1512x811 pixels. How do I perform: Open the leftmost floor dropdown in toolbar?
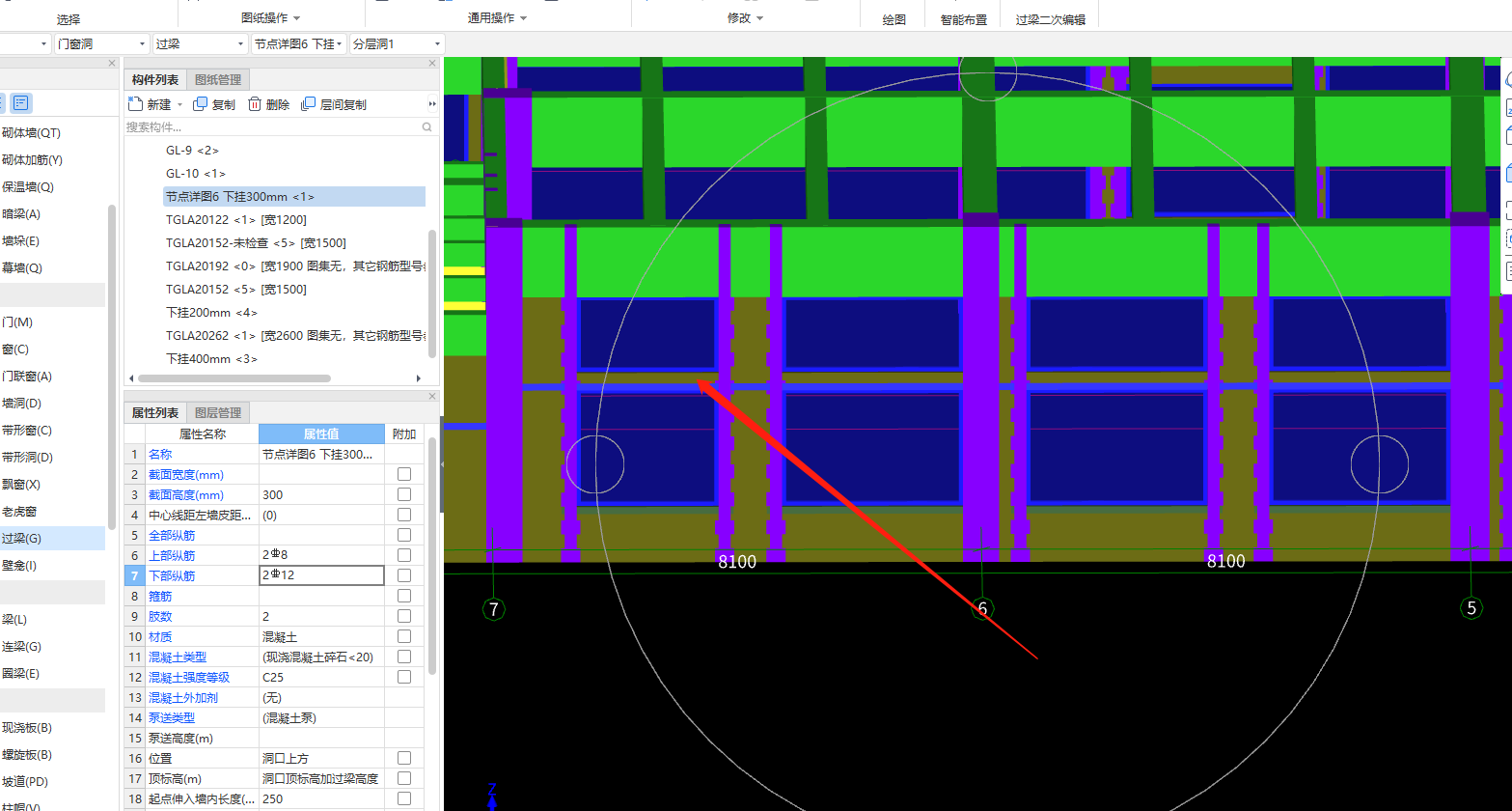pyautogui.click(x=25, y=43)
